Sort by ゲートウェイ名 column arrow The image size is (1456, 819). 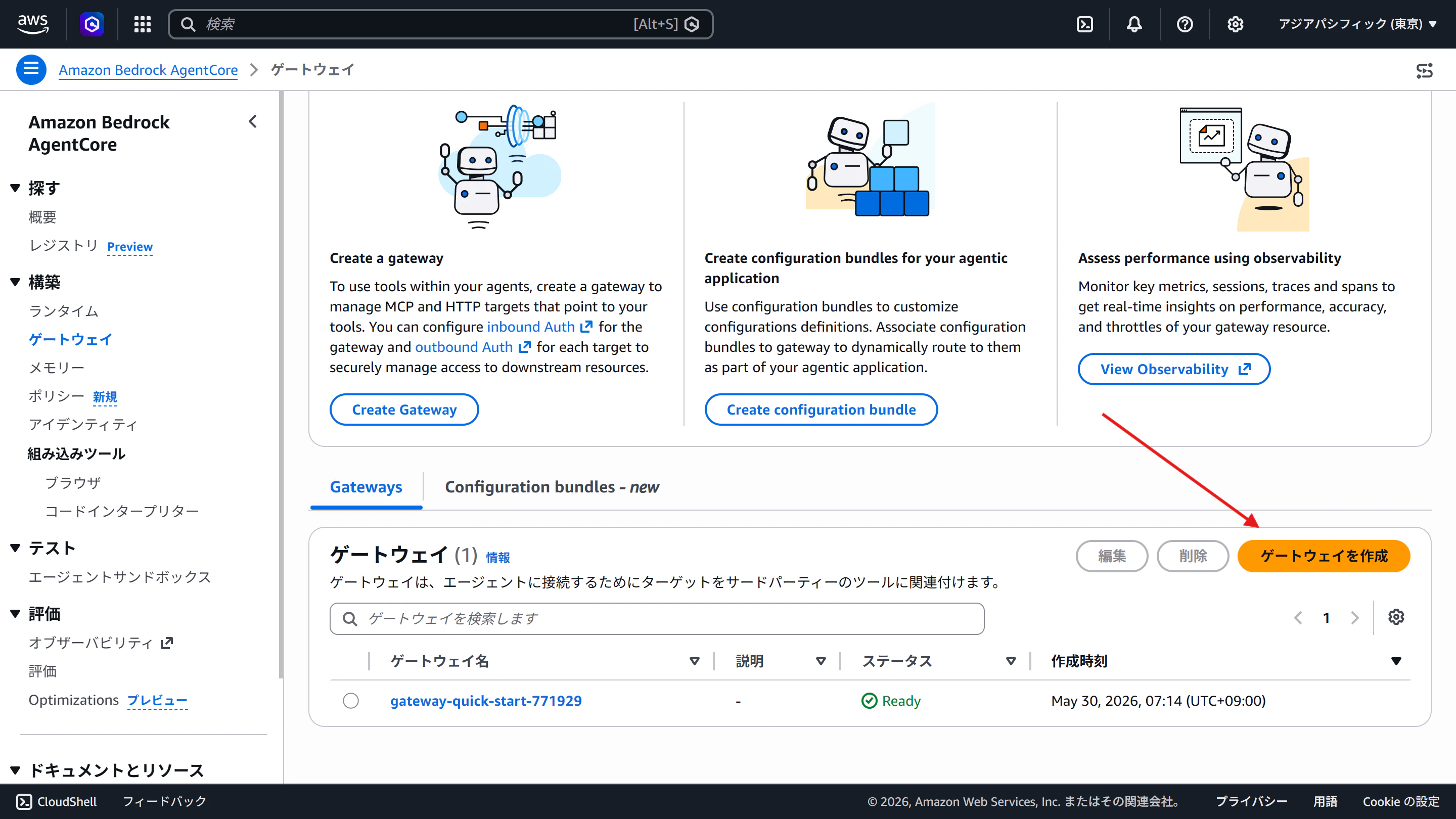tap(695, 661)
